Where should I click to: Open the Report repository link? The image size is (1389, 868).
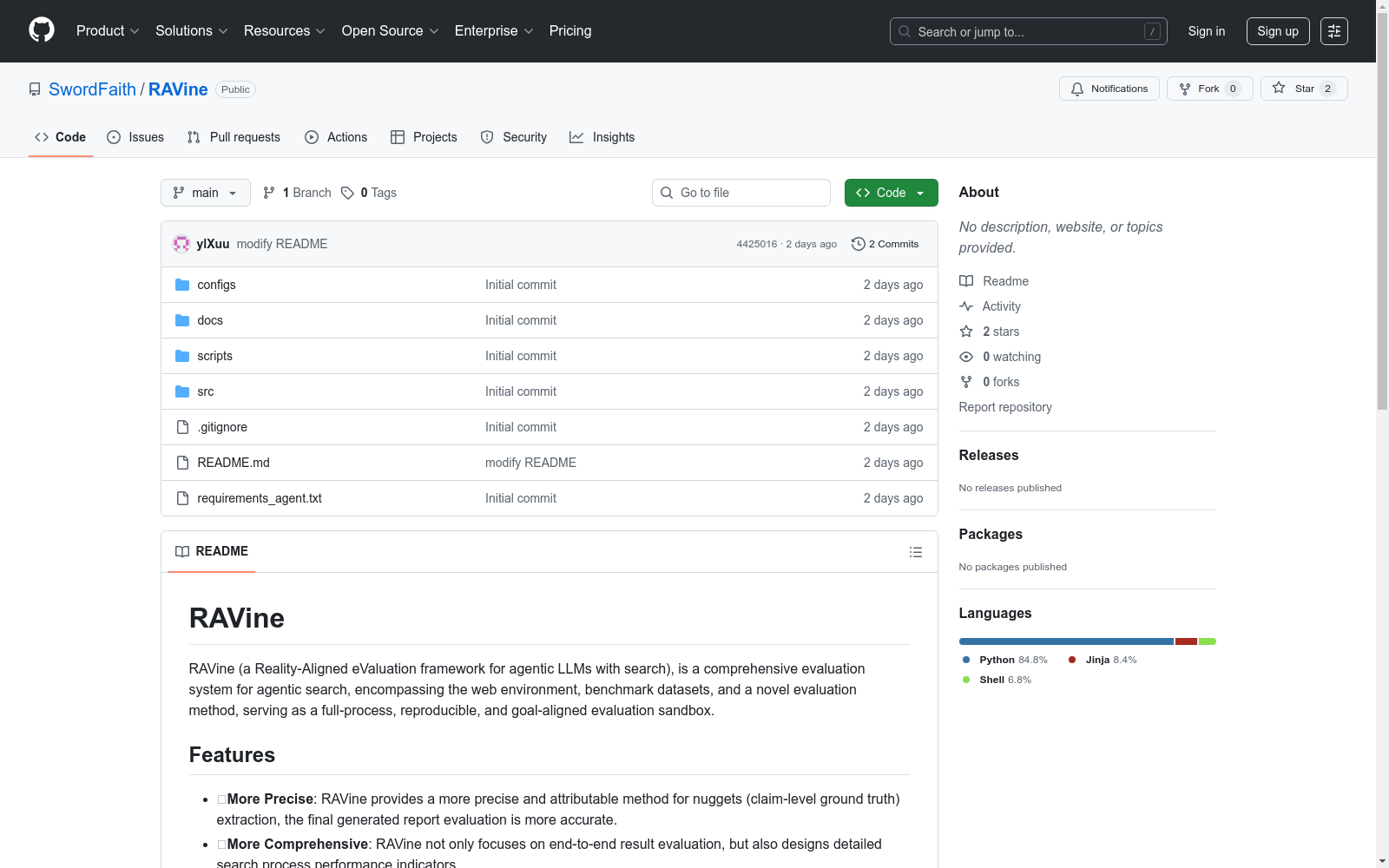pos(1005,407)
